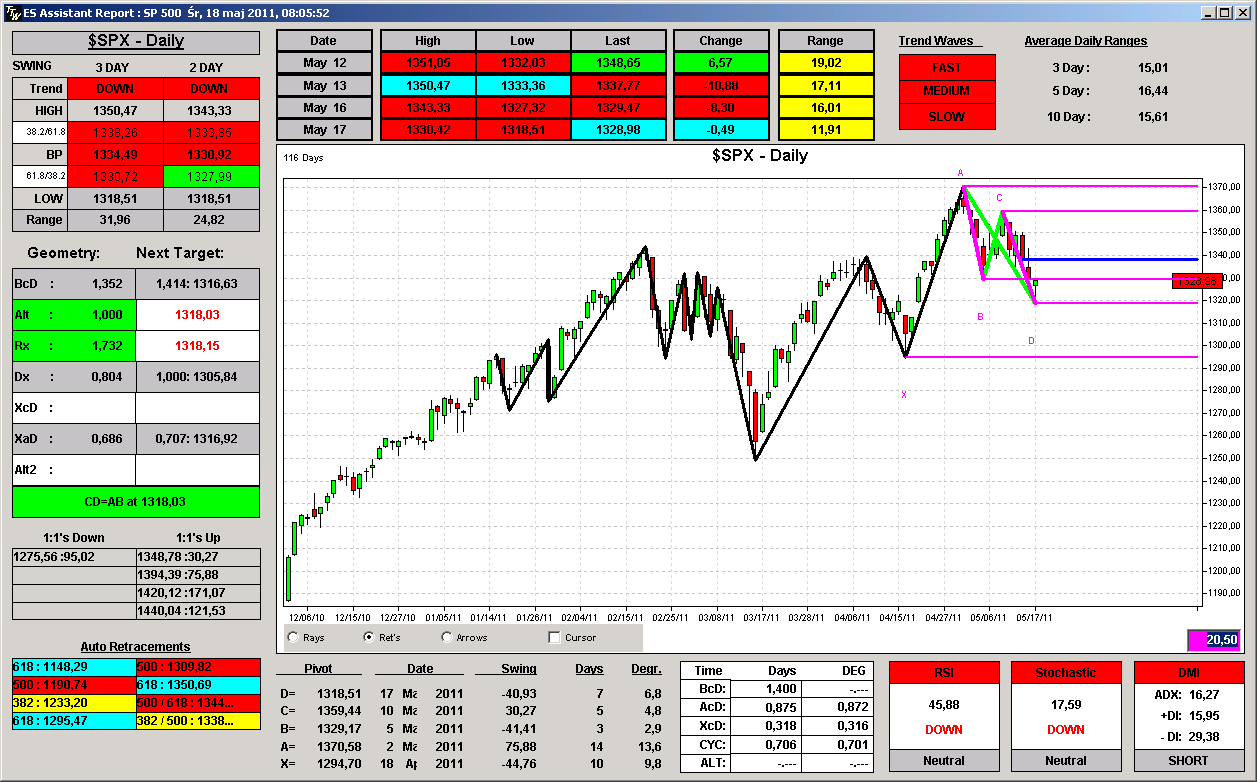1257x782 pixels.
Task: Click the 1275,56 :95,02 down entry
Action: coord(74,556)
